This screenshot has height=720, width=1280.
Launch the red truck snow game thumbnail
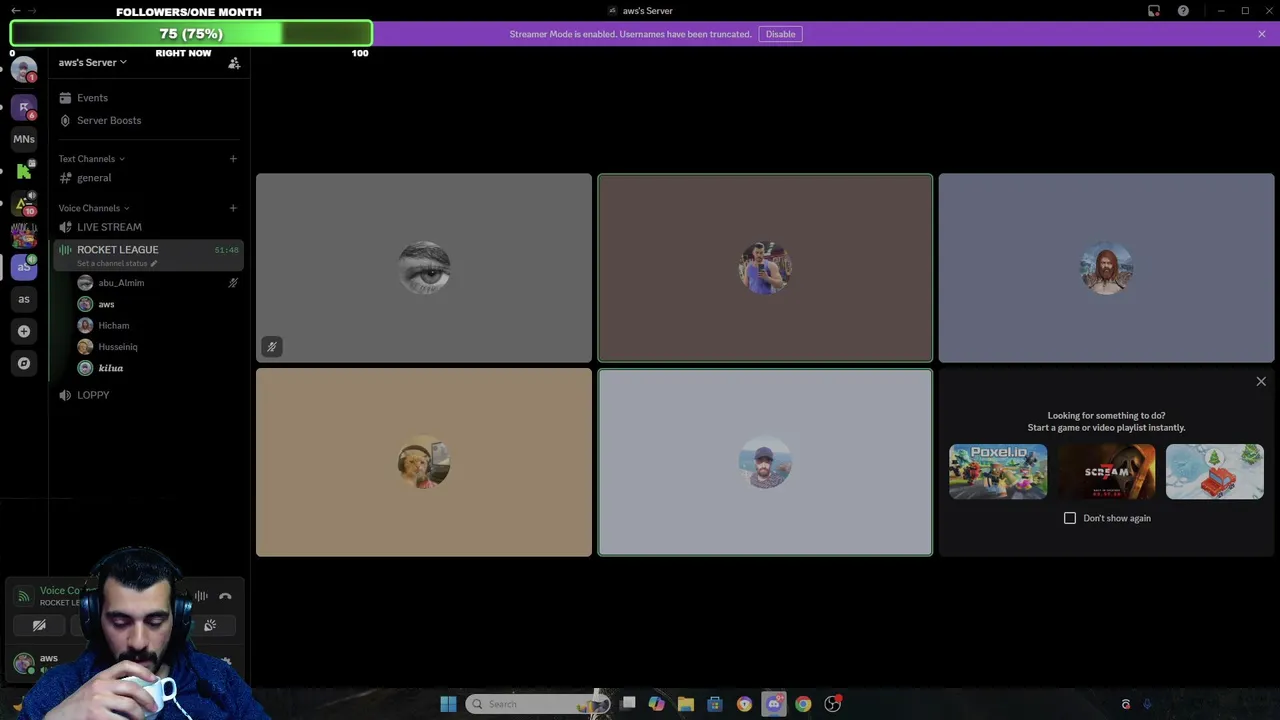pos(1214,471)
